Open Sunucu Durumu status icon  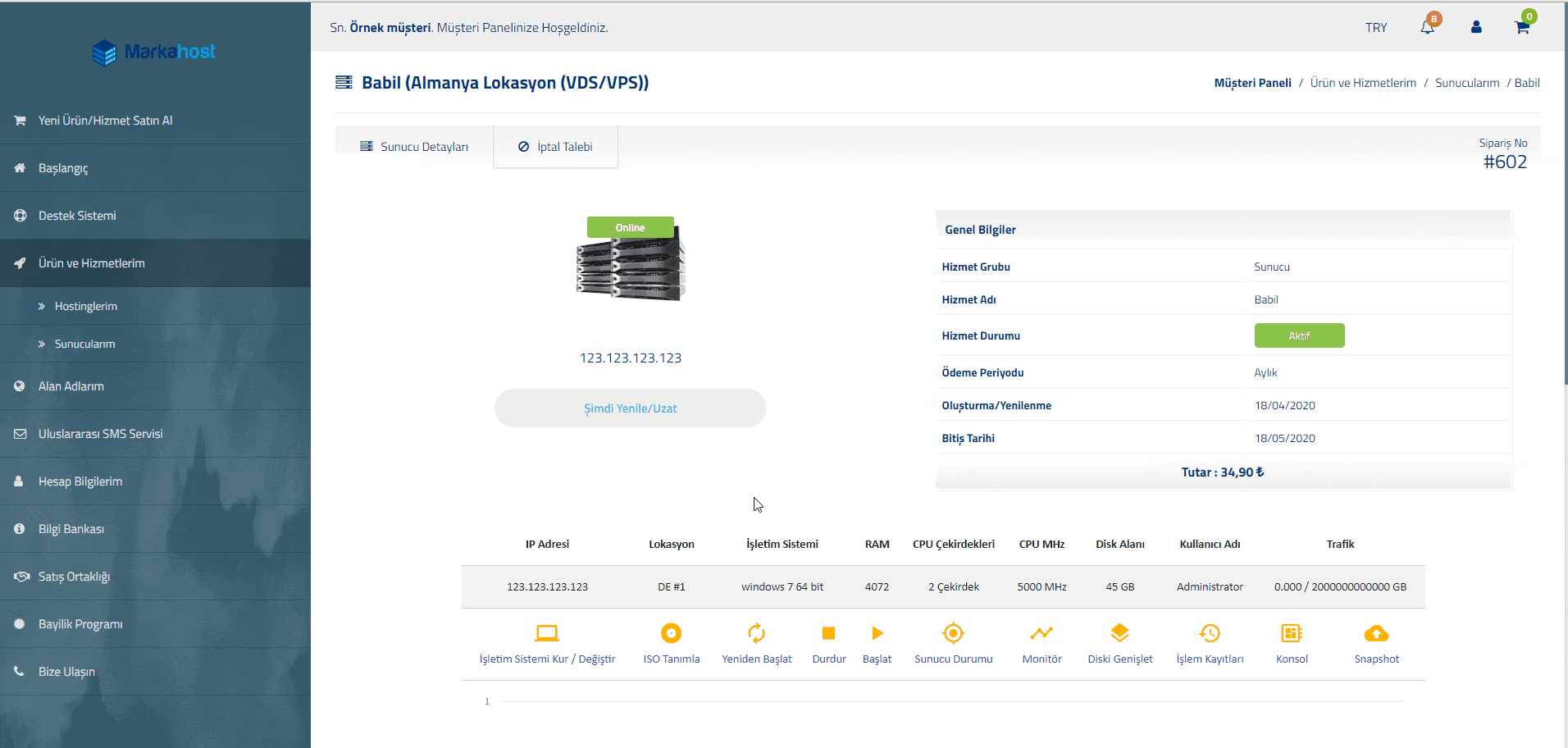tap(953, 633)
